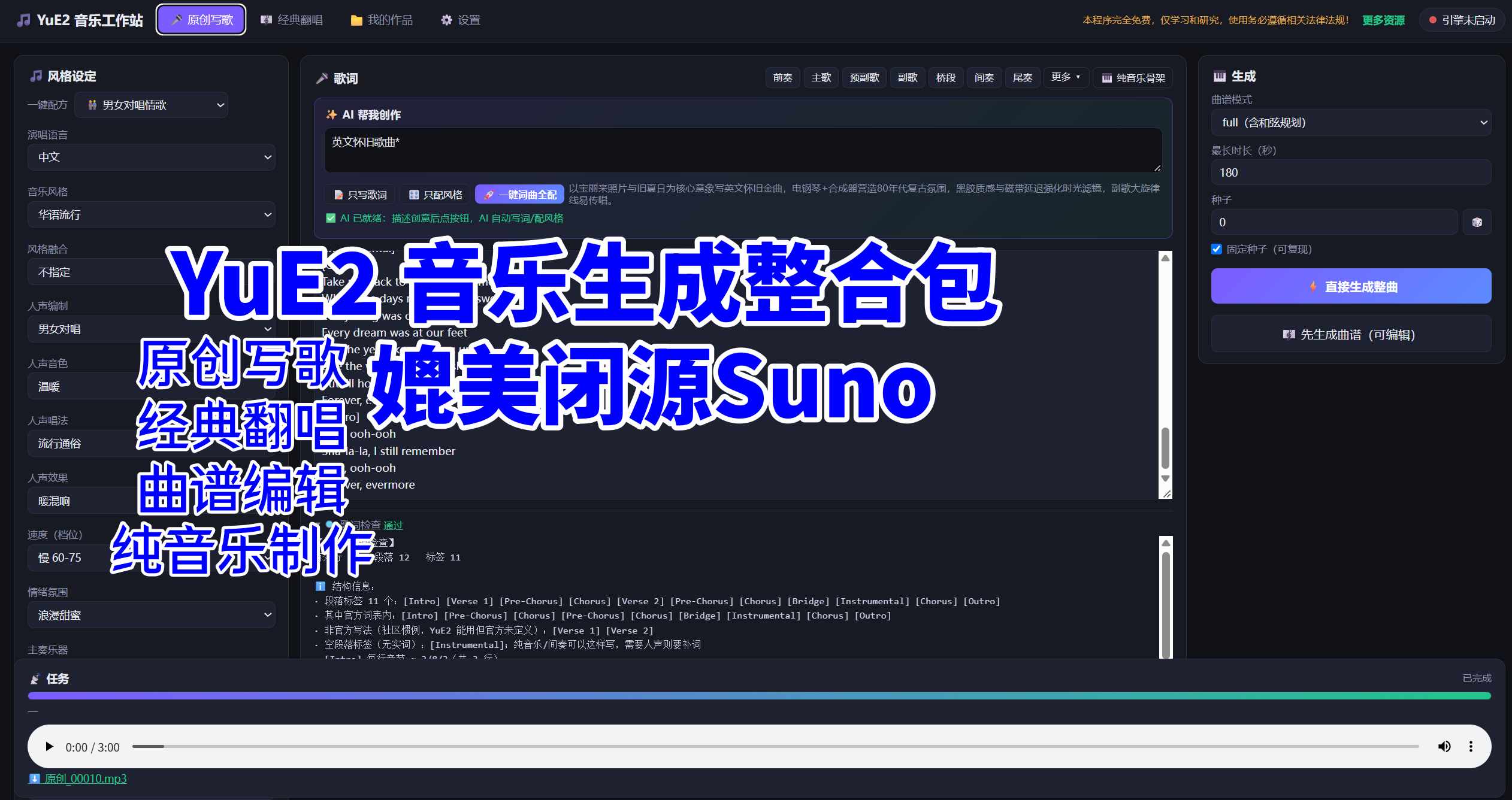Click the audio seek slider track

pyautogui.click(x=775, y=747)
